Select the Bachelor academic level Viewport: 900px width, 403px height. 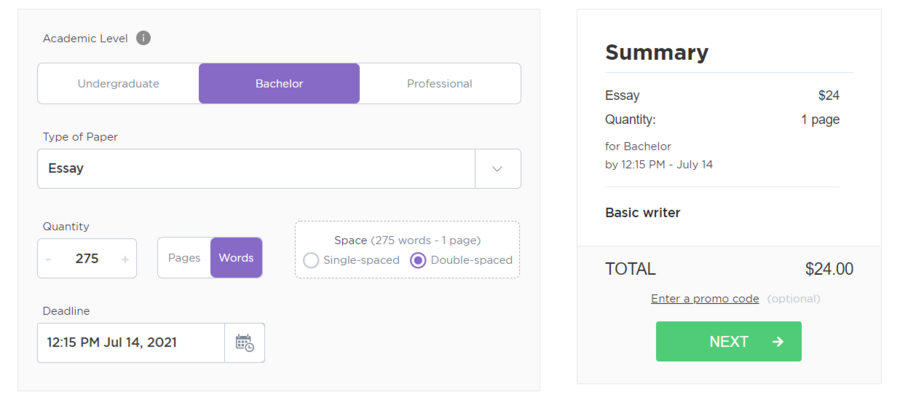(x=280, y=84)
